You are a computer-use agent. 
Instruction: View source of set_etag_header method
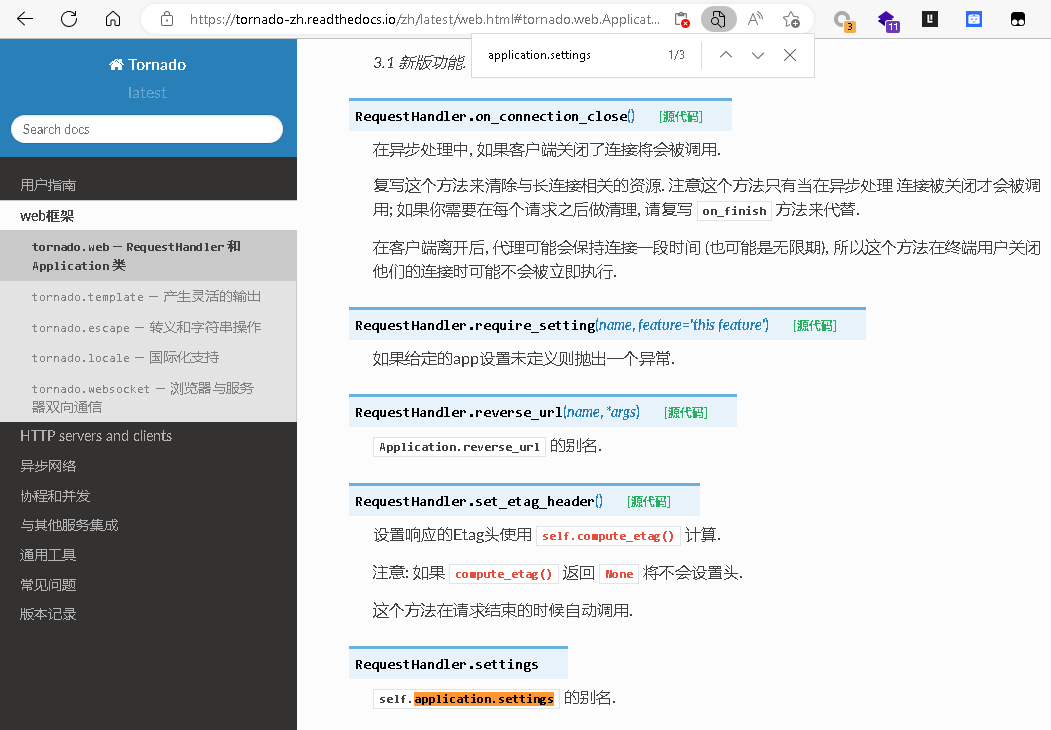[x=649, y=501]
